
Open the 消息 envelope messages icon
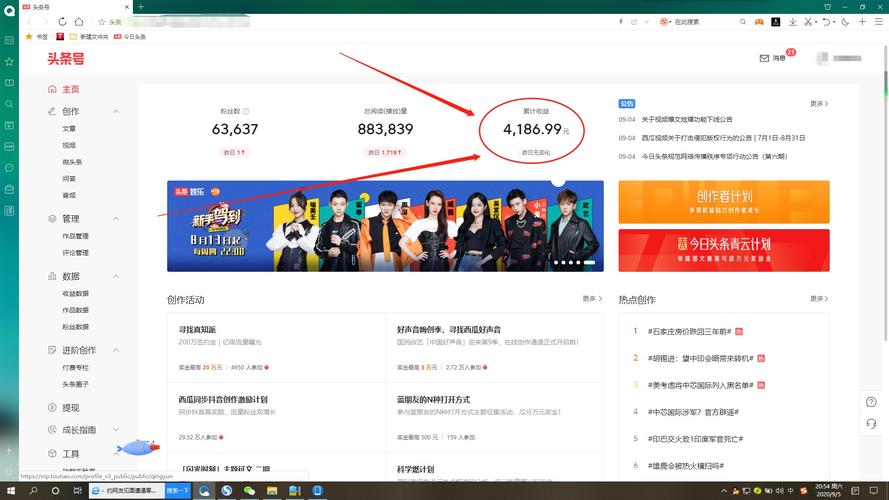click(x=765, y=58)
